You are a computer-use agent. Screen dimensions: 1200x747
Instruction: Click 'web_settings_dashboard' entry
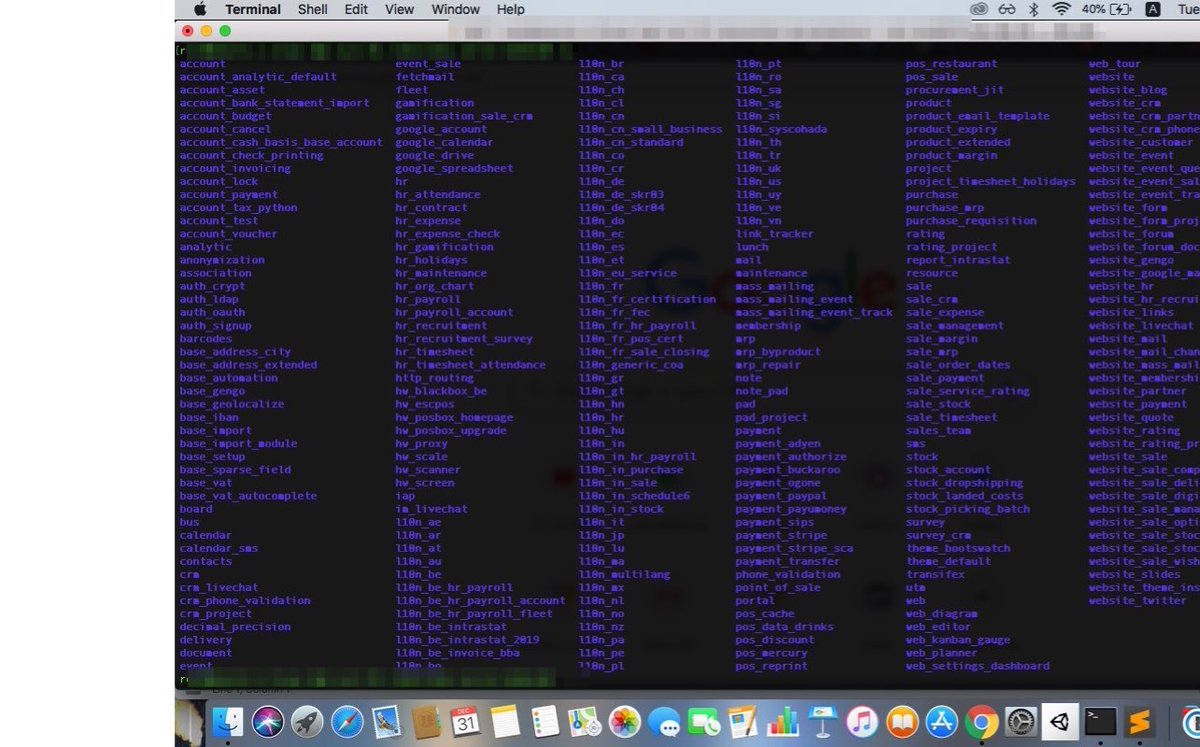978,666
